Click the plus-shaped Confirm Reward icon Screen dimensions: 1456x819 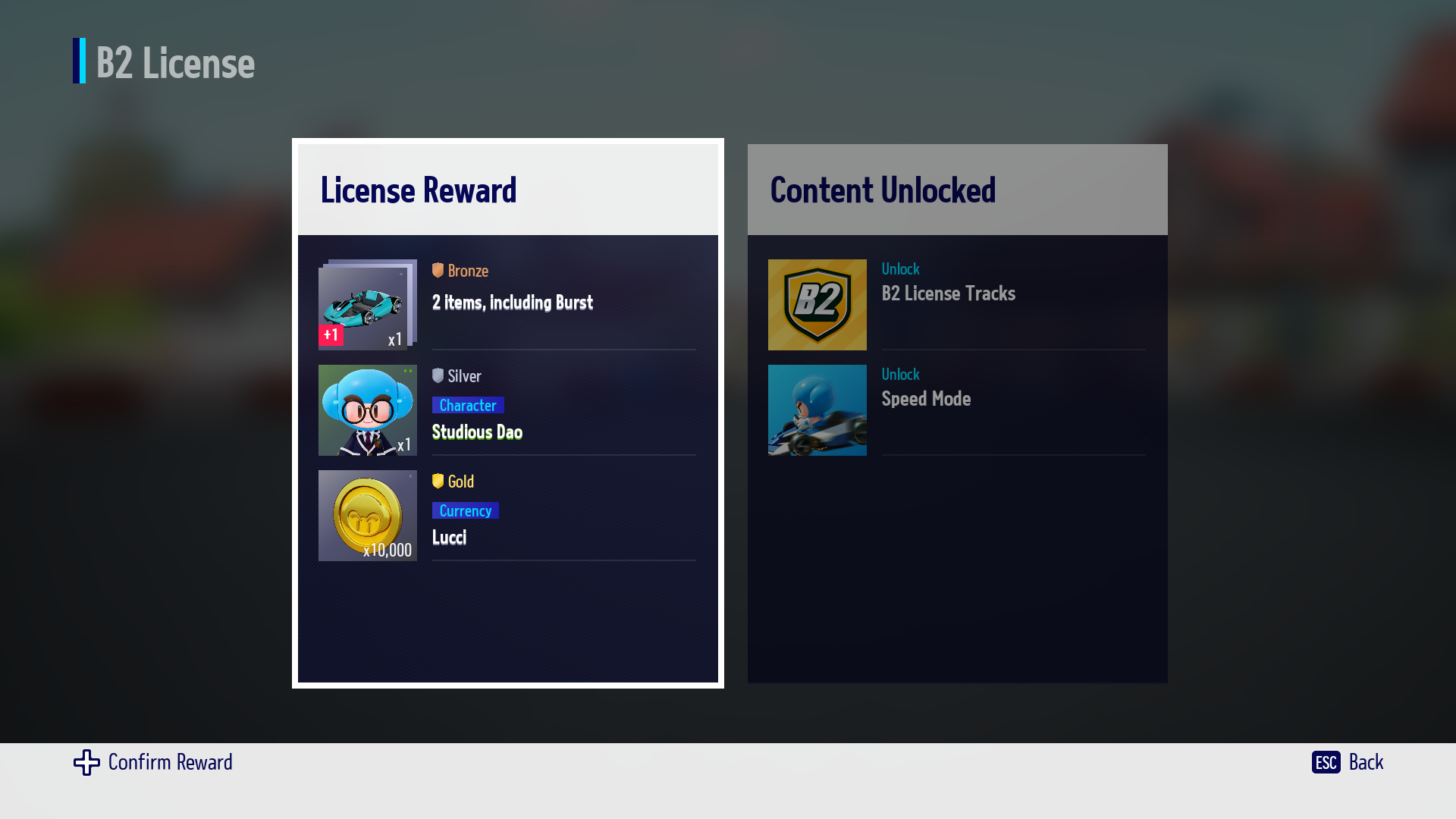tap(86, 762)
